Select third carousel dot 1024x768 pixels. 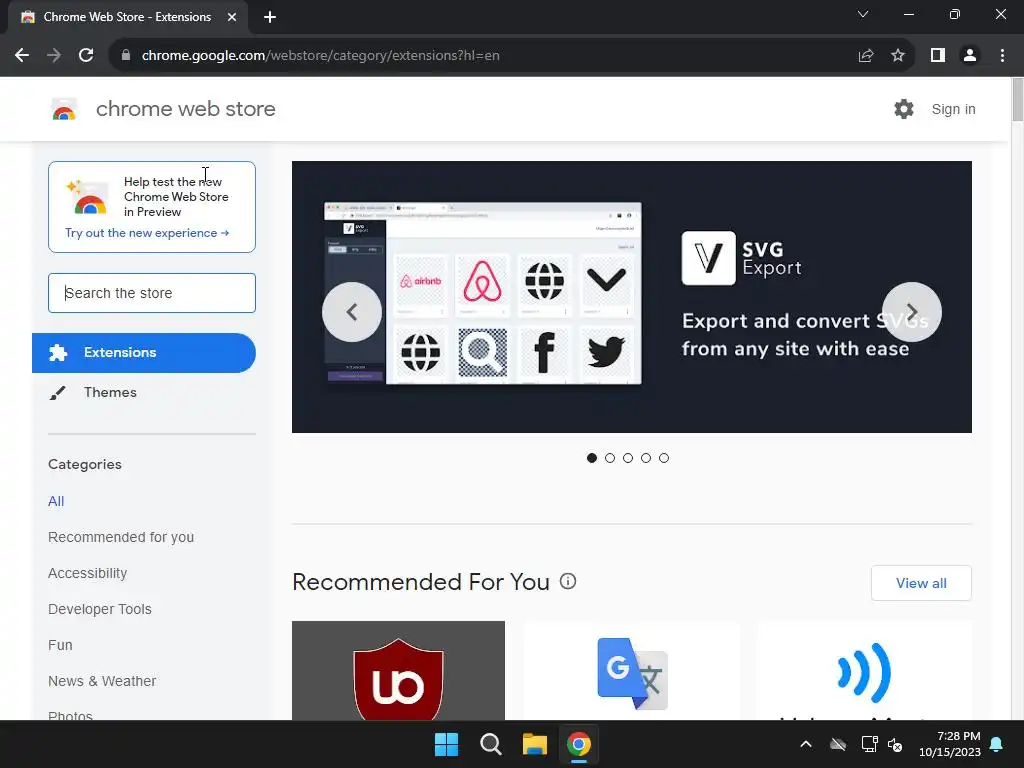click(628, 458)
